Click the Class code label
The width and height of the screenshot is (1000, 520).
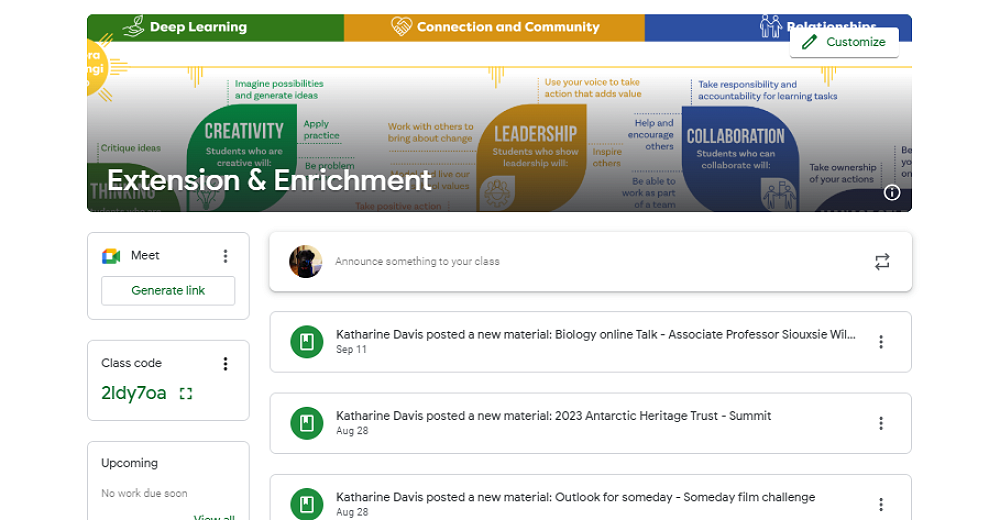coord(131,363)
